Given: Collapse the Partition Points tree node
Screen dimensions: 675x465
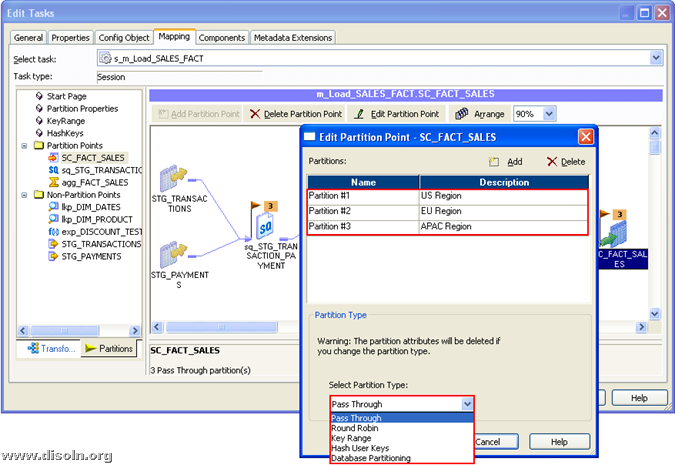Looking at the screenshot, I should point(25,145).
